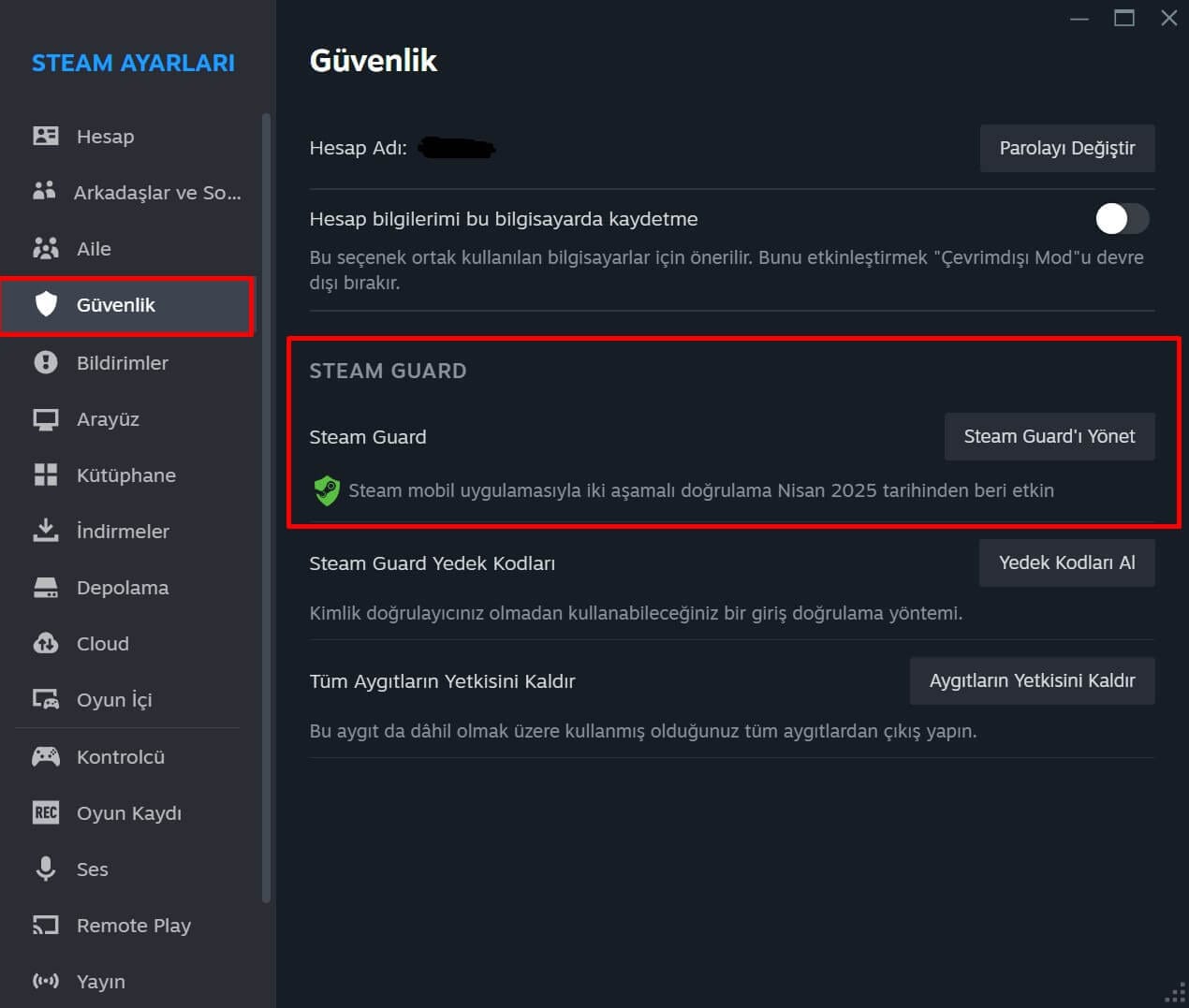1189x1008 pixels.
Task: Select the Arayüz monitor icon
Action: pyautogui.click(x=45, y=419)
